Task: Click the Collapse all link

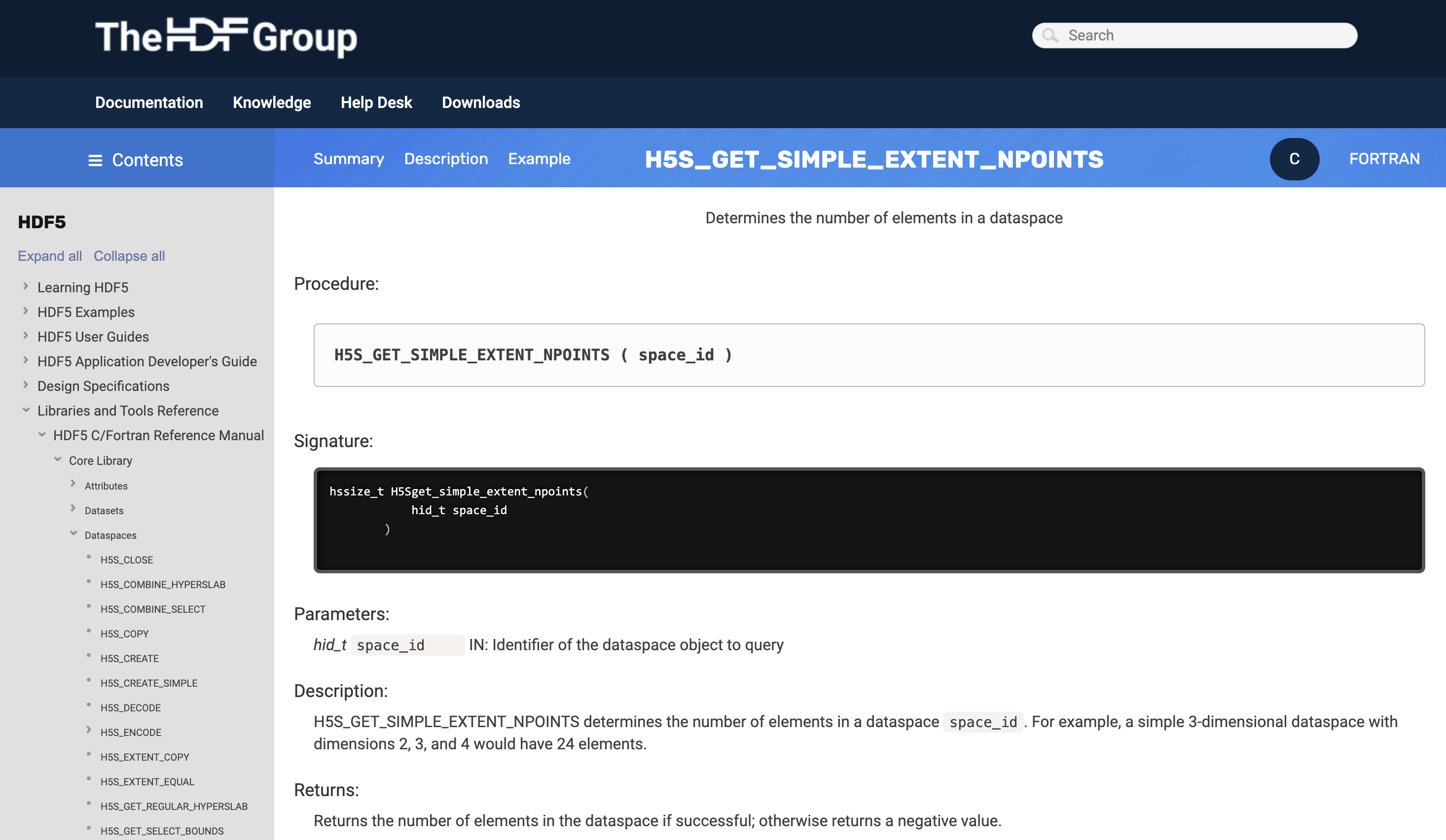Action: coord(129,256)
